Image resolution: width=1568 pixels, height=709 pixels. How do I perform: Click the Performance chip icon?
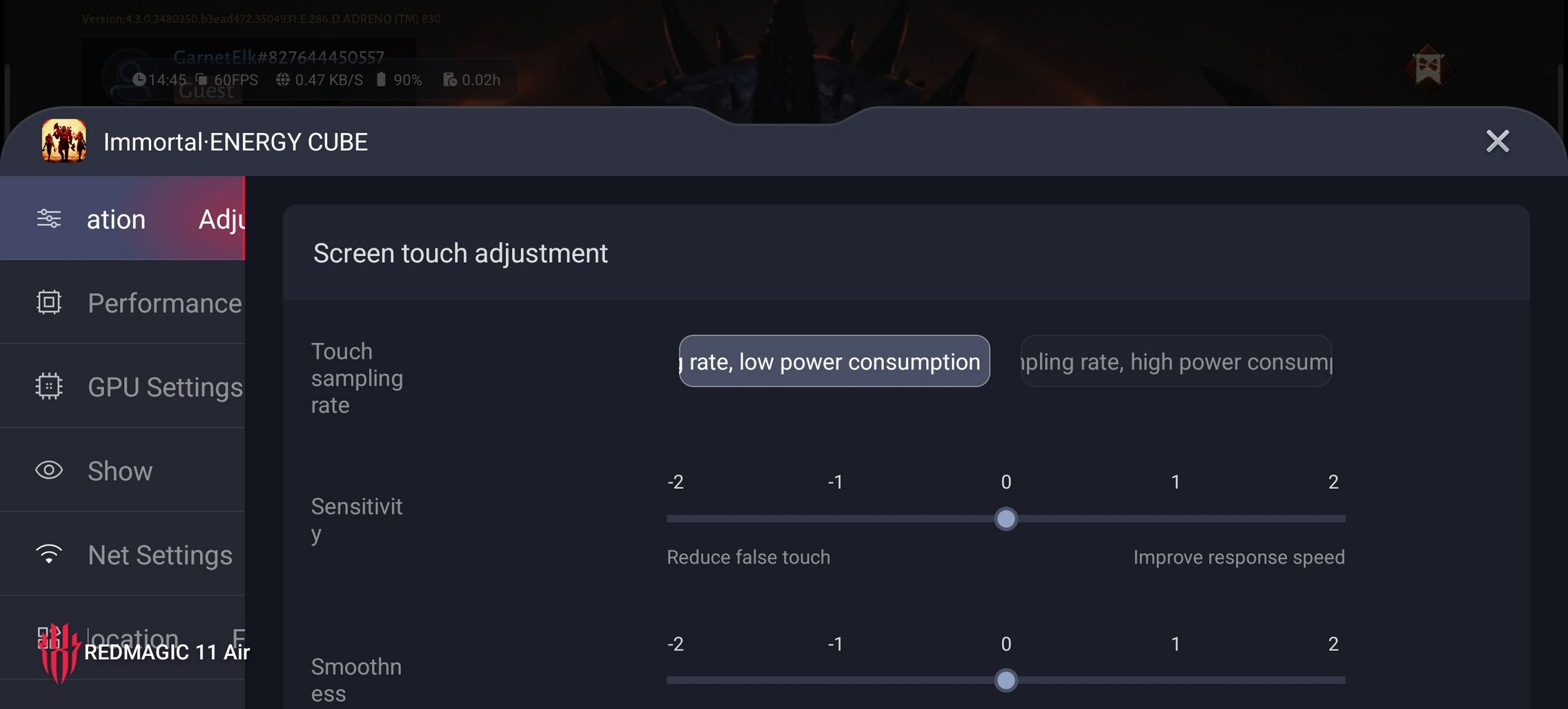pos(49,302)
